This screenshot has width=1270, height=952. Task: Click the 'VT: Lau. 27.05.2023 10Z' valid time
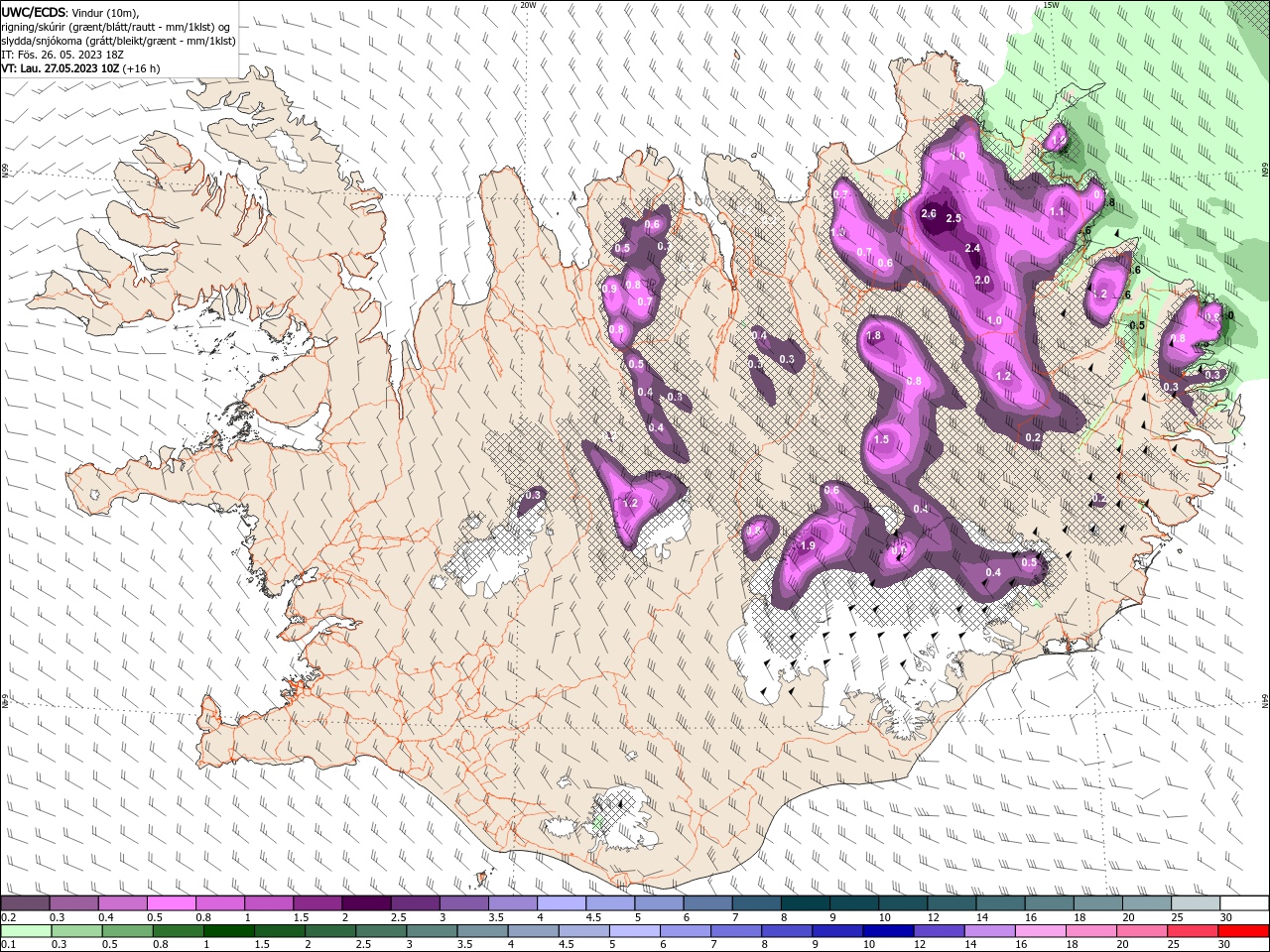pyautogui.click(x=61, y=68)
